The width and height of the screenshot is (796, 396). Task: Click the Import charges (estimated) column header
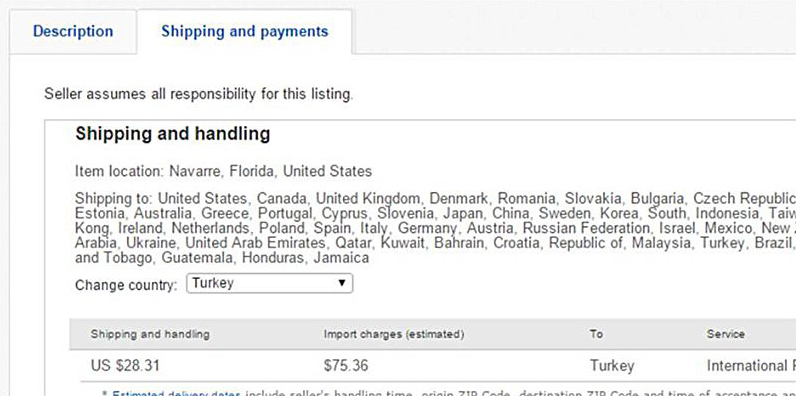(394, 334)
